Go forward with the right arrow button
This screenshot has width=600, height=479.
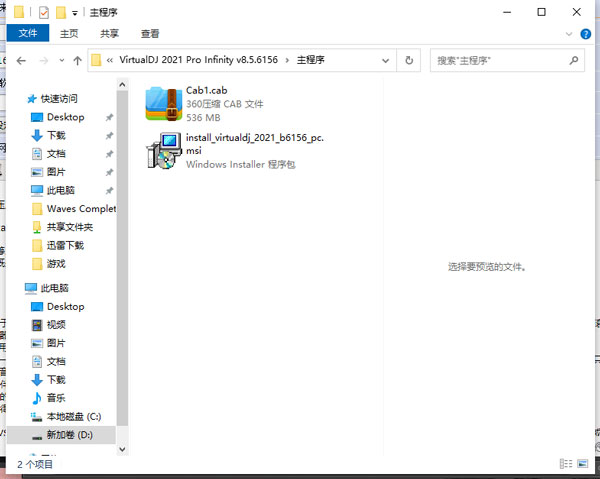(44, 60)
